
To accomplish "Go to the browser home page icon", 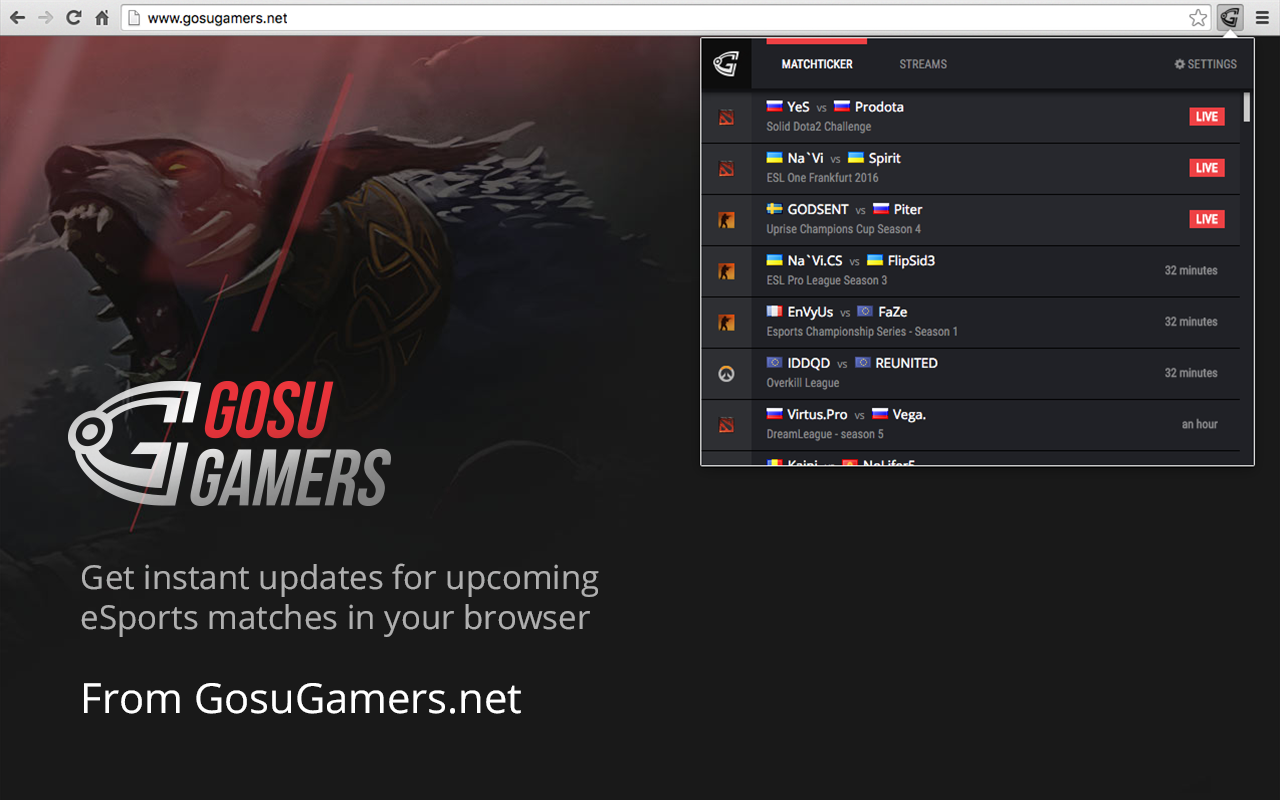I will click(x=102, y=17).
